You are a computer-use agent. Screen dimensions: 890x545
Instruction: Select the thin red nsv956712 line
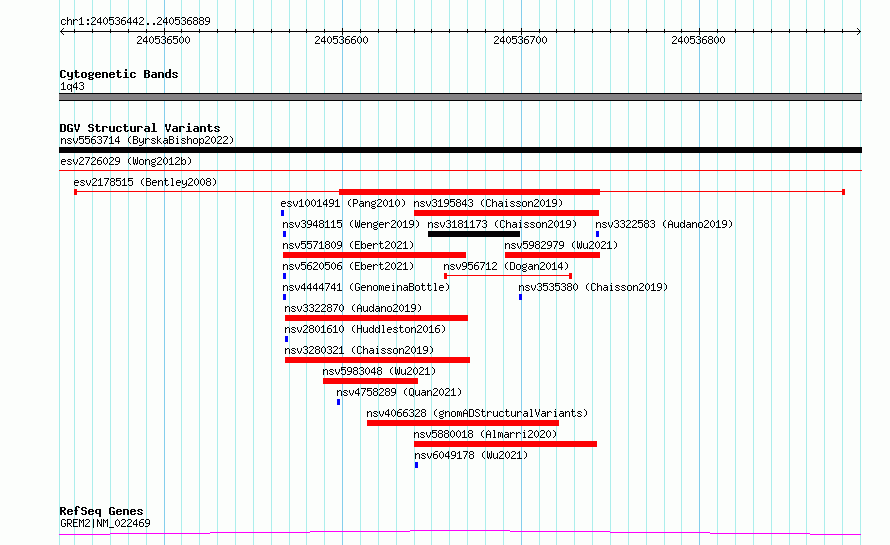pyautogui.click(x=508, y=276)
